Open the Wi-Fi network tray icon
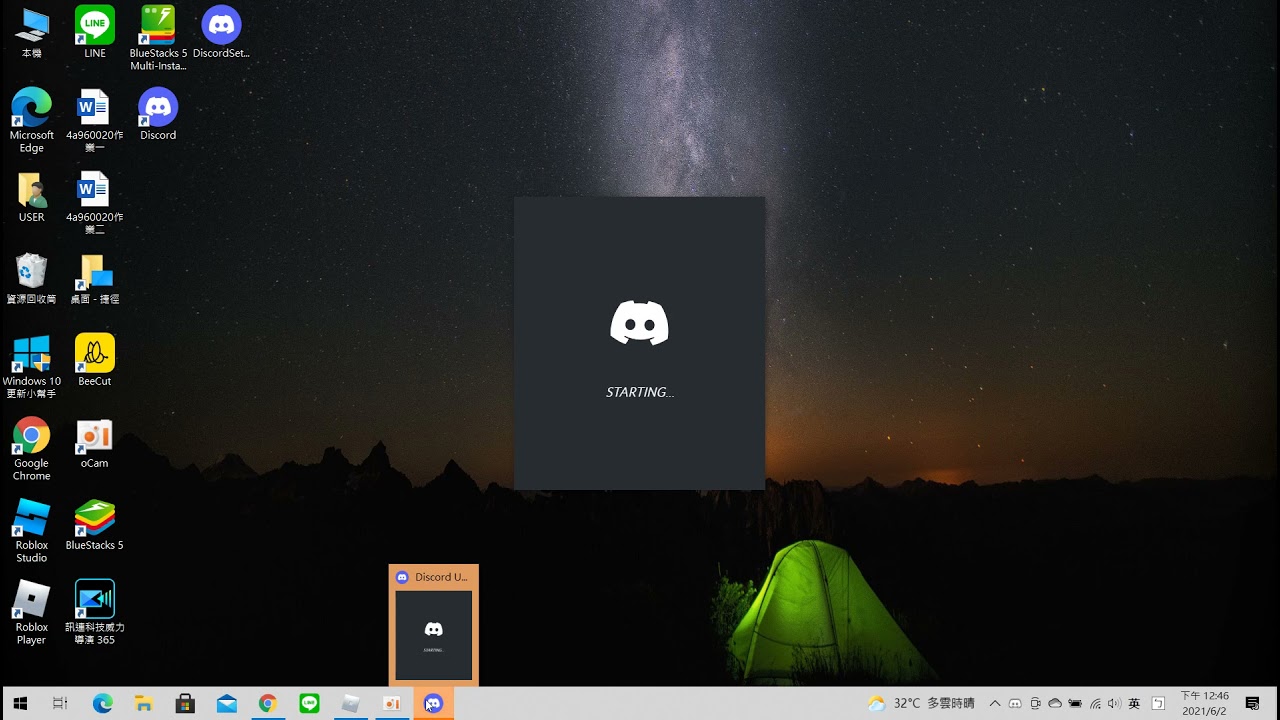This screenshot has width=1280, height=720. [x=1095, y=704]
